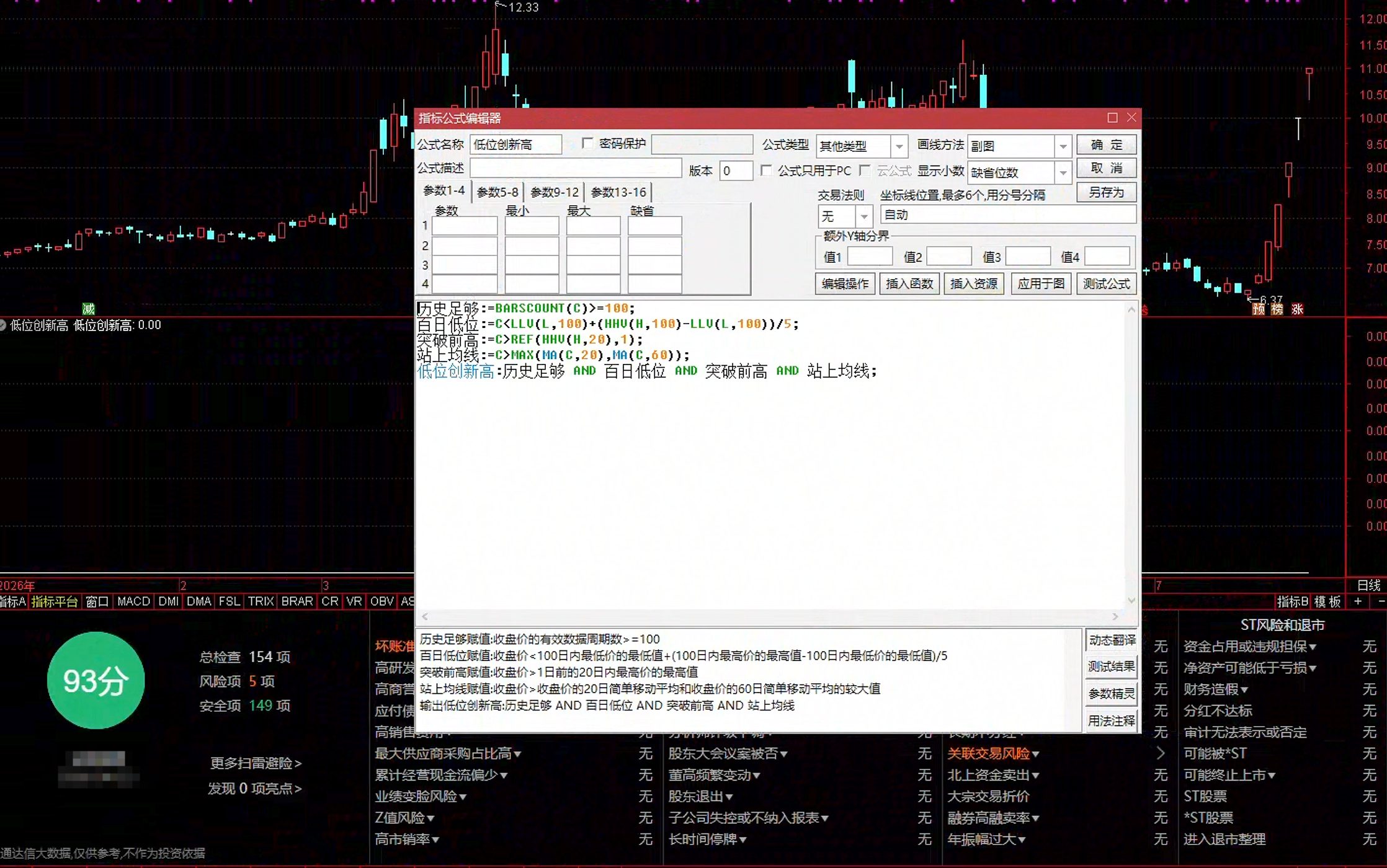
Task: Switch to 参数9-12 tab
Action: (554, 192)
